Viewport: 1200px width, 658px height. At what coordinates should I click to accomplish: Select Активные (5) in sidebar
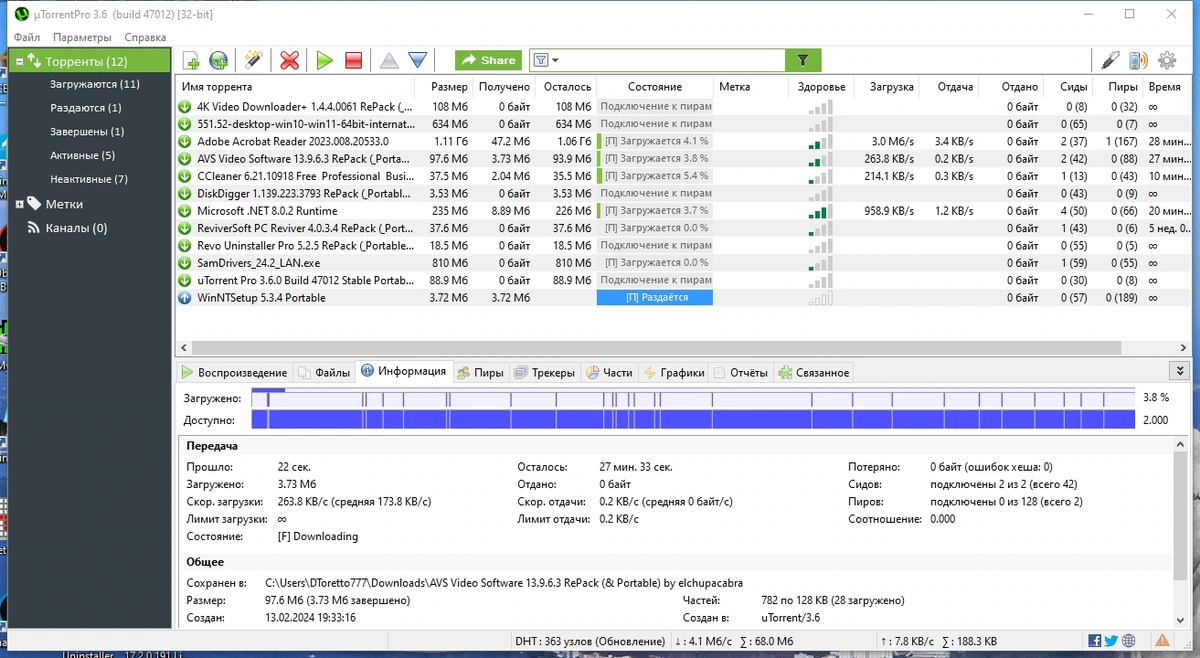point(82,156)
